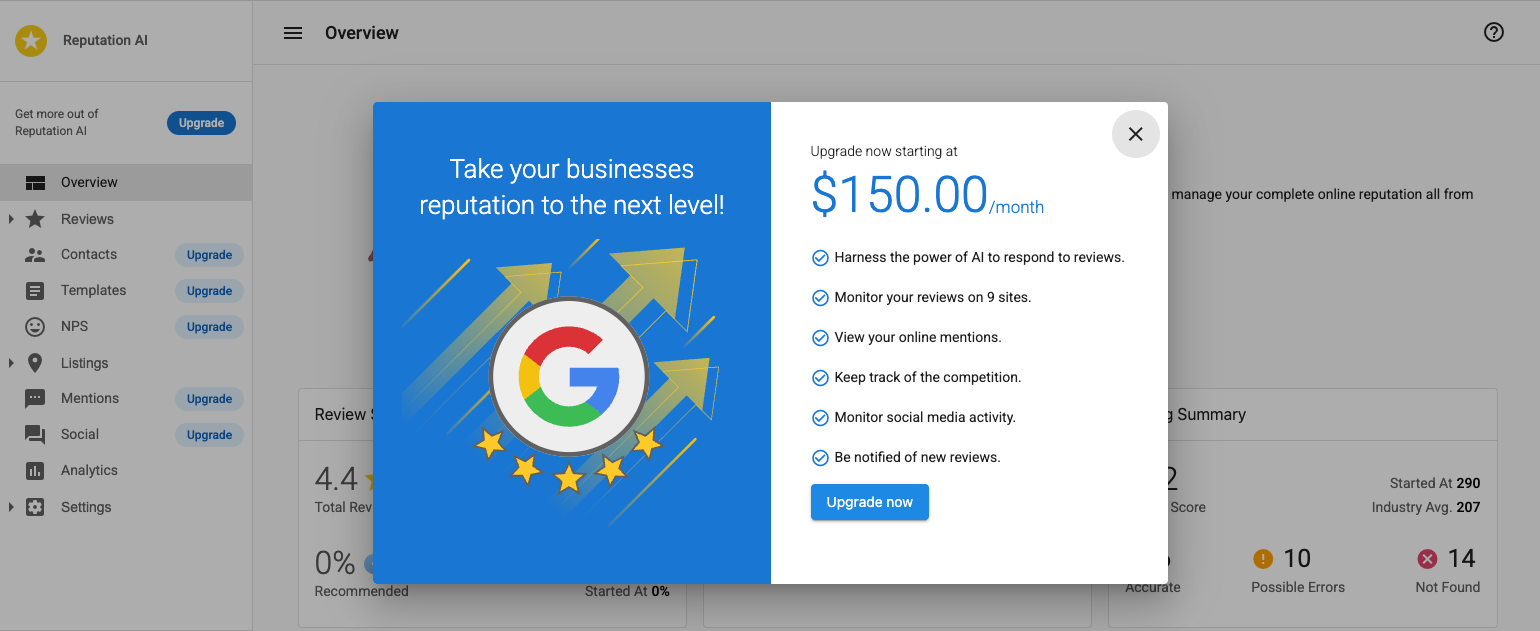Viewport: 1540px width, 631px height.
Task: Click 'Keep track of the competition' line
Action: 927,377
